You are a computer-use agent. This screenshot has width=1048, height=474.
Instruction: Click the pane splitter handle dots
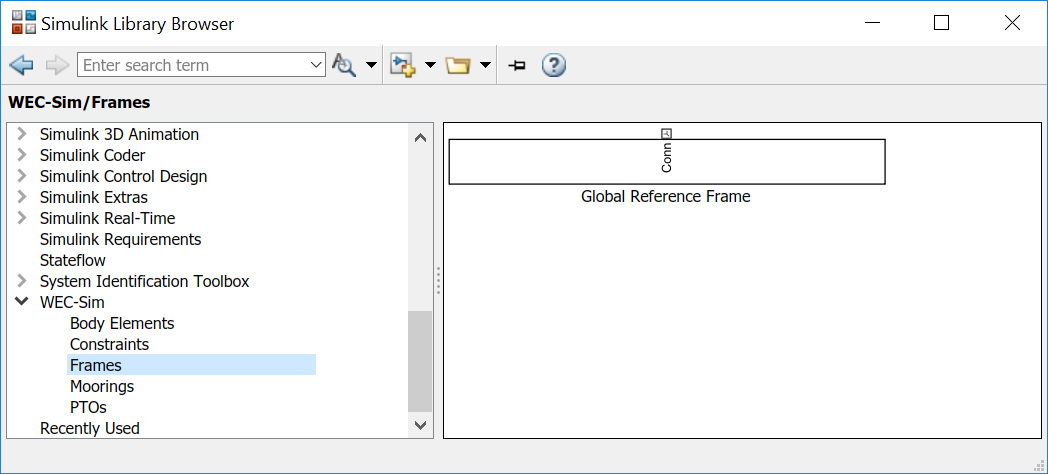tap(438, 281)
